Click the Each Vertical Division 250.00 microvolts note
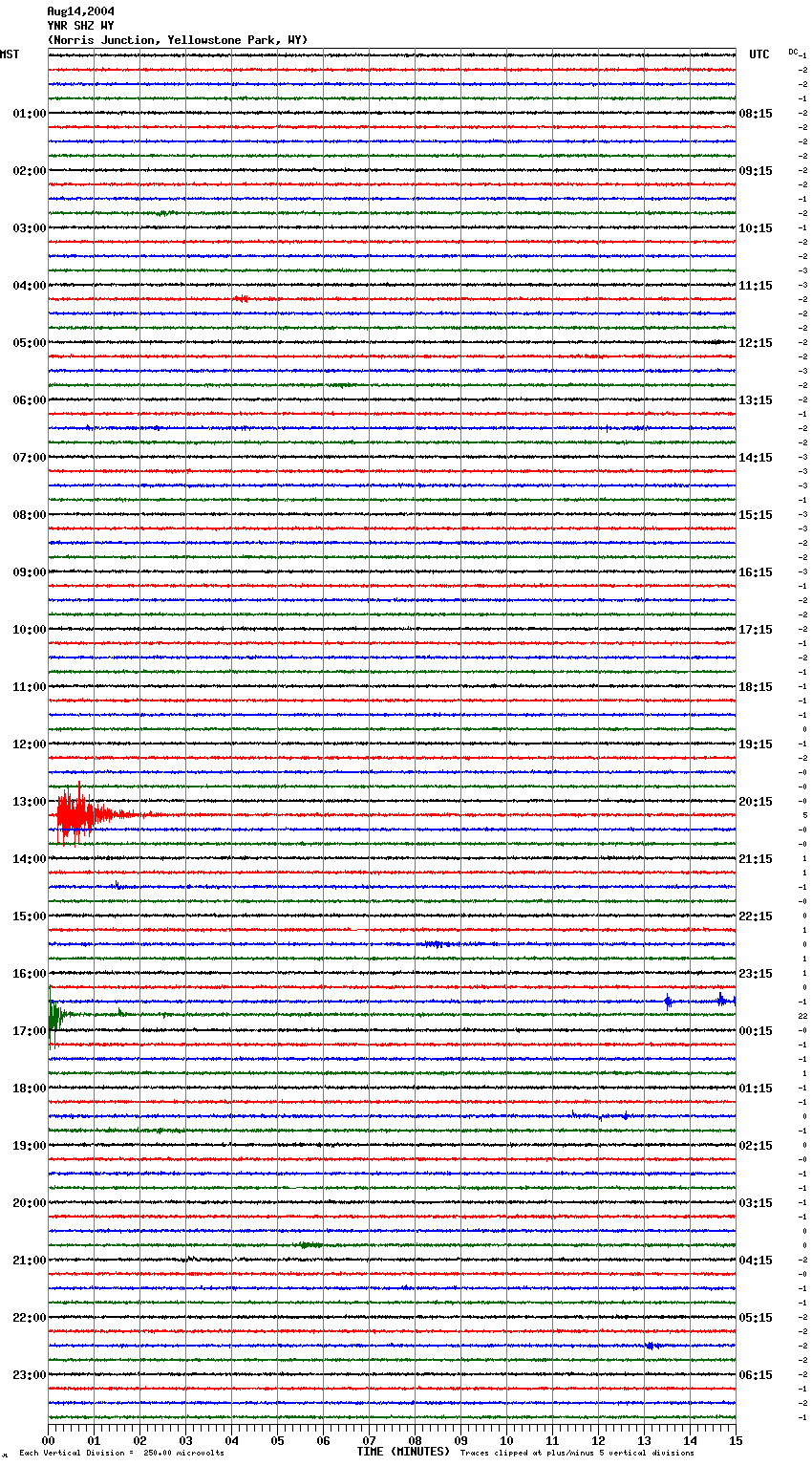This screenshot has width=812, height=1466. (x=121, y=1454)
